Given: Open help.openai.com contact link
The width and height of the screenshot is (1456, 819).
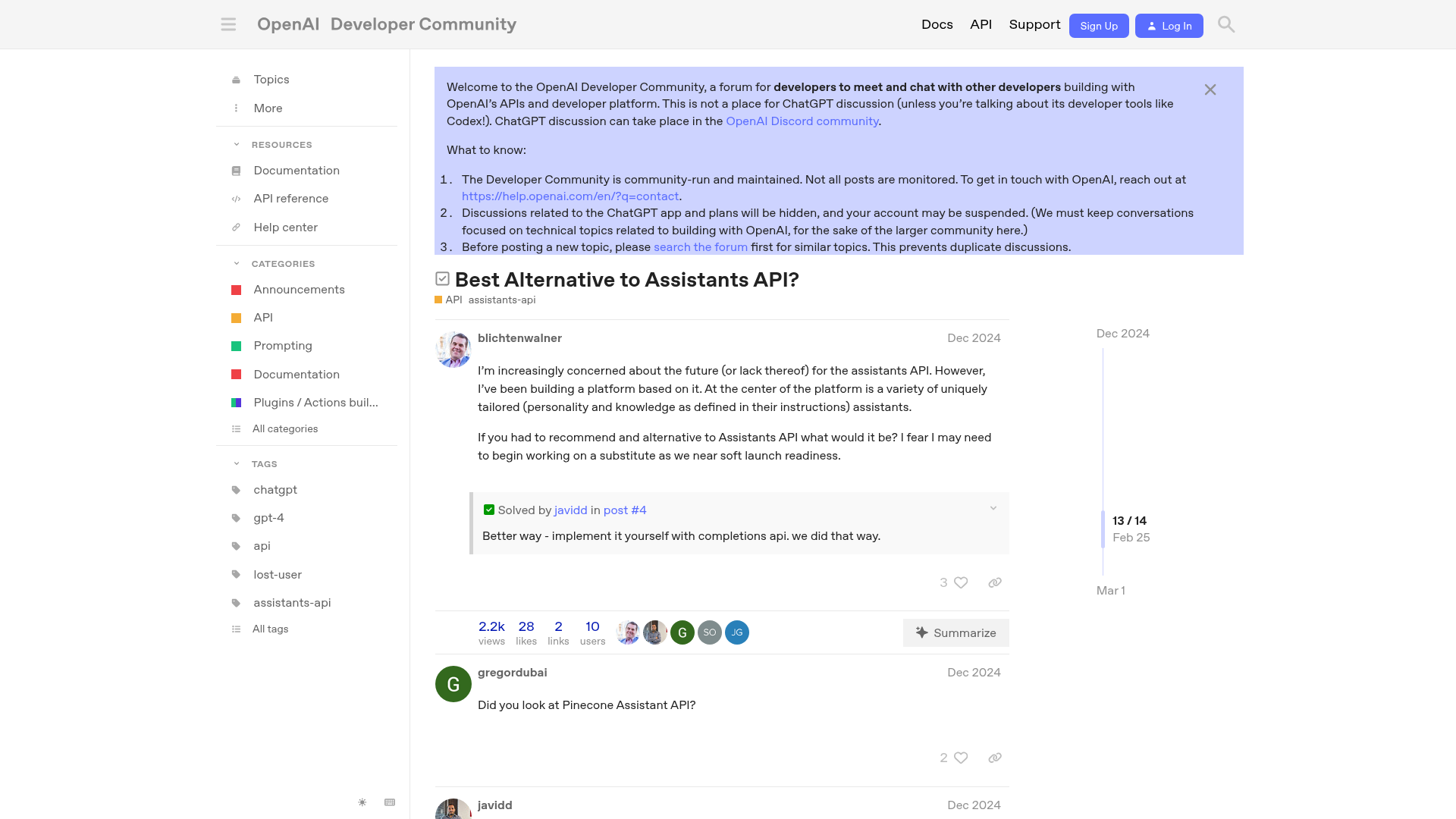Looking at the screenshot, I should pyautogui.click(x=570, y=196).
